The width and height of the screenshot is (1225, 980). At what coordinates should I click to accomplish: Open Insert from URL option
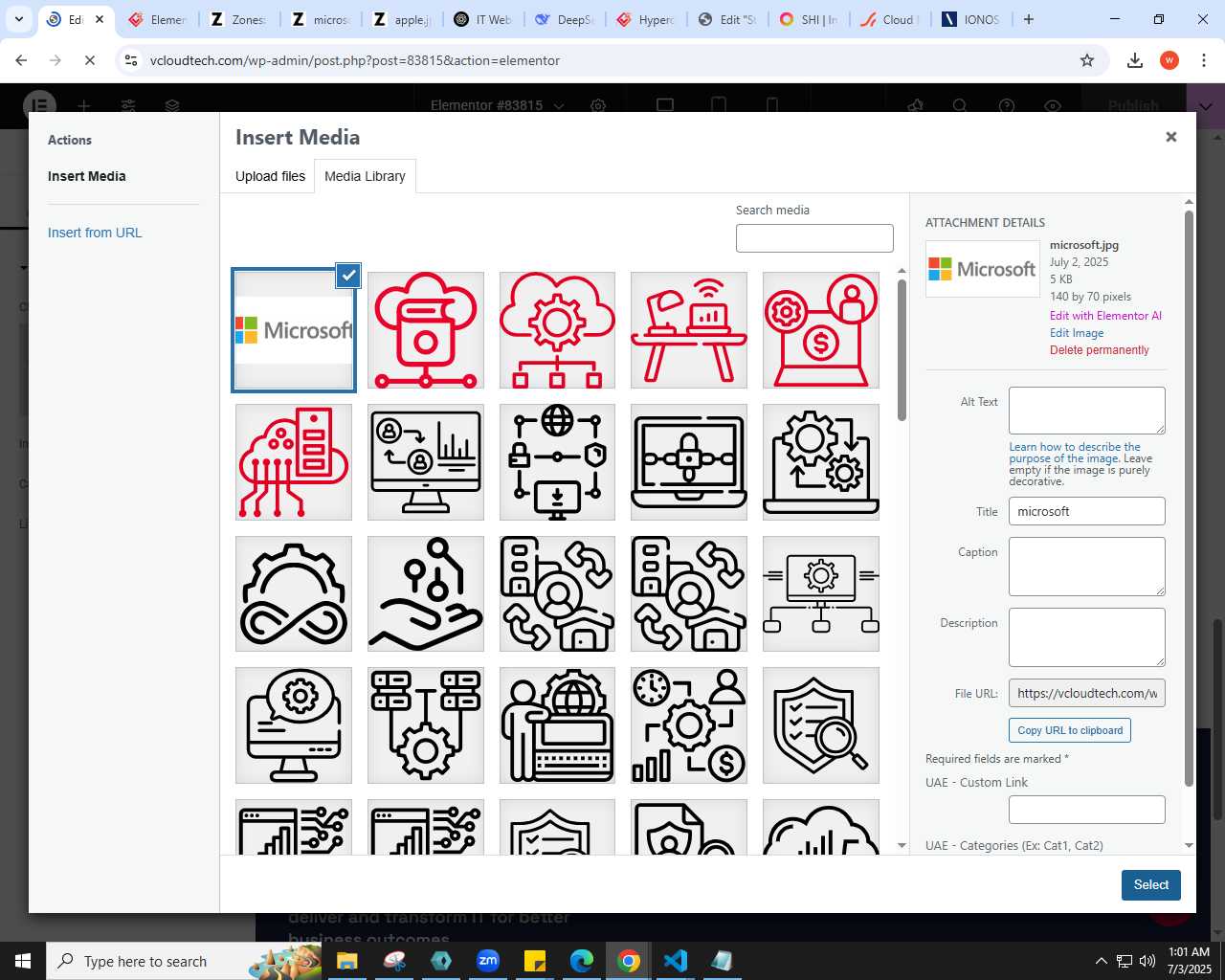coord(95,233)
